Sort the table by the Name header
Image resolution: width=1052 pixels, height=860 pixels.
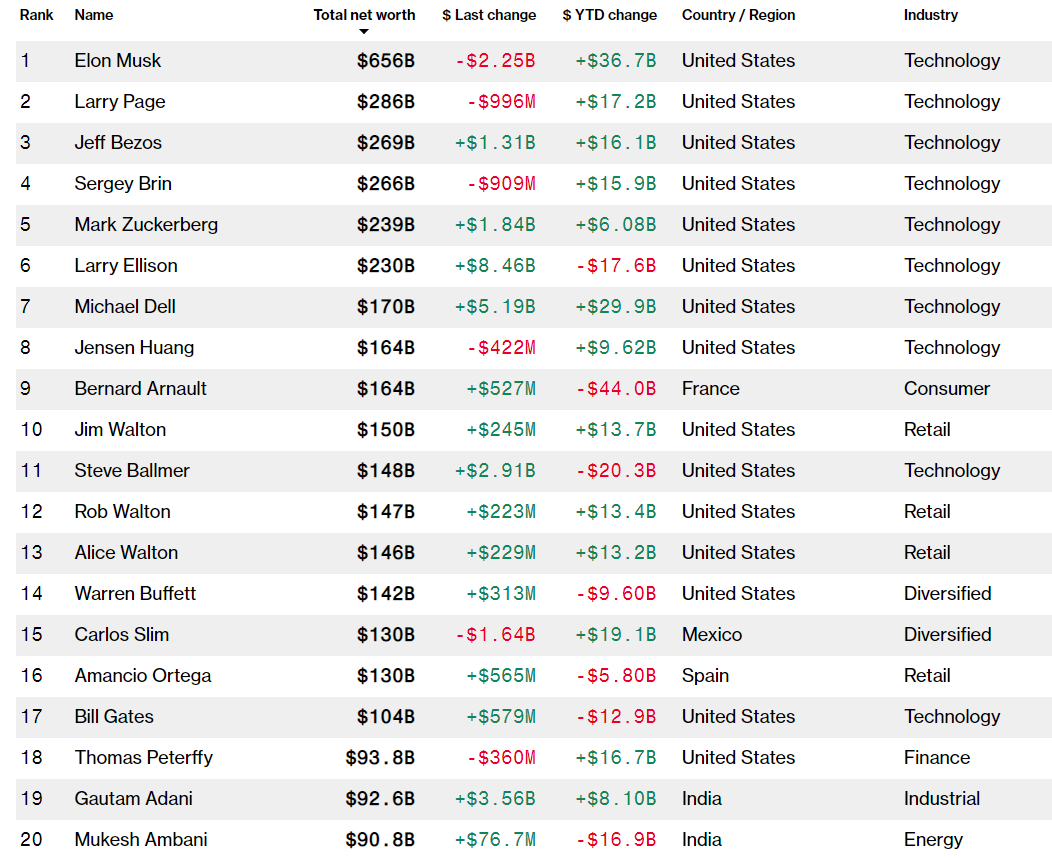tap(94, 15)
